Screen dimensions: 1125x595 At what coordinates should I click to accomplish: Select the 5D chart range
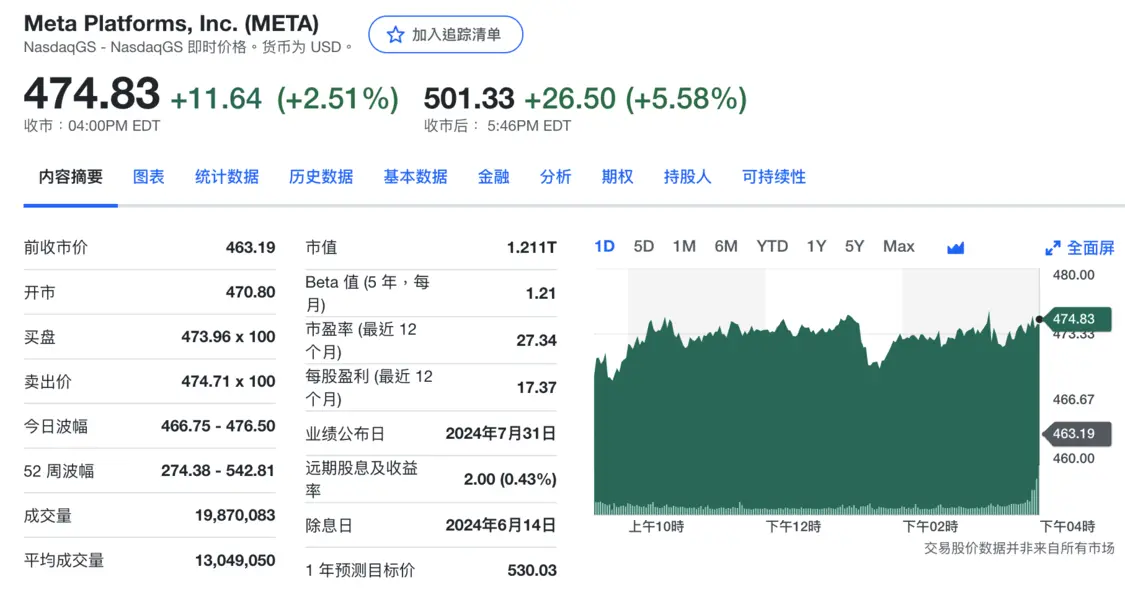pos(644,246)
